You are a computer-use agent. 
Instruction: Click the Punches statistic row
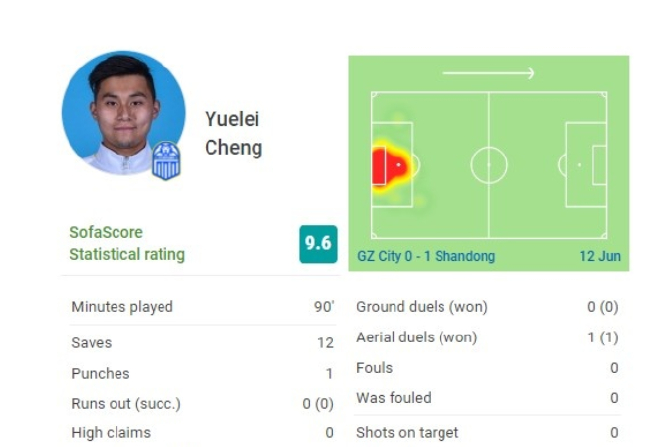coord(202,373)
